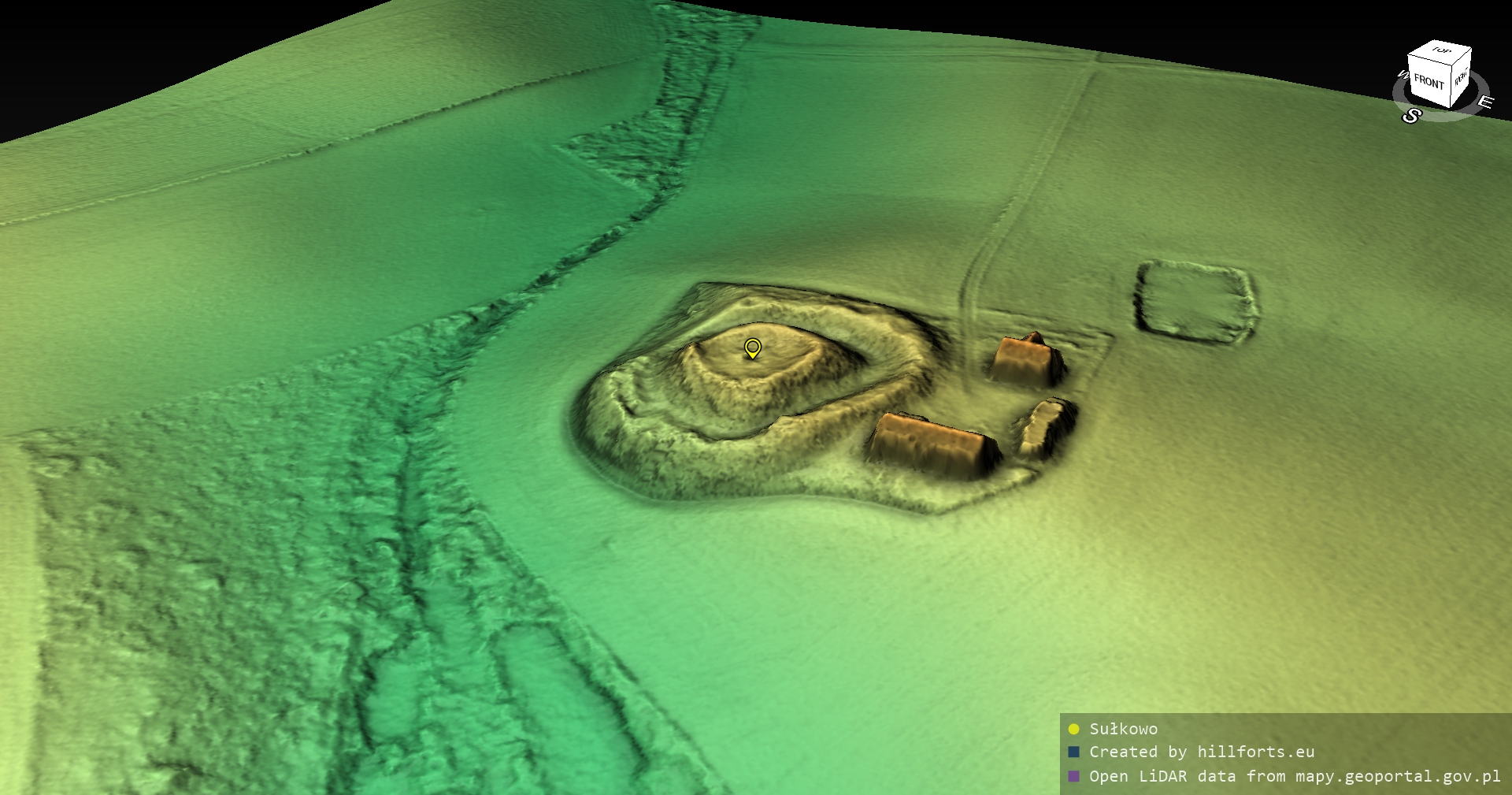
Task: Click the TOP face of the view cube
Action: (1441, 50)
